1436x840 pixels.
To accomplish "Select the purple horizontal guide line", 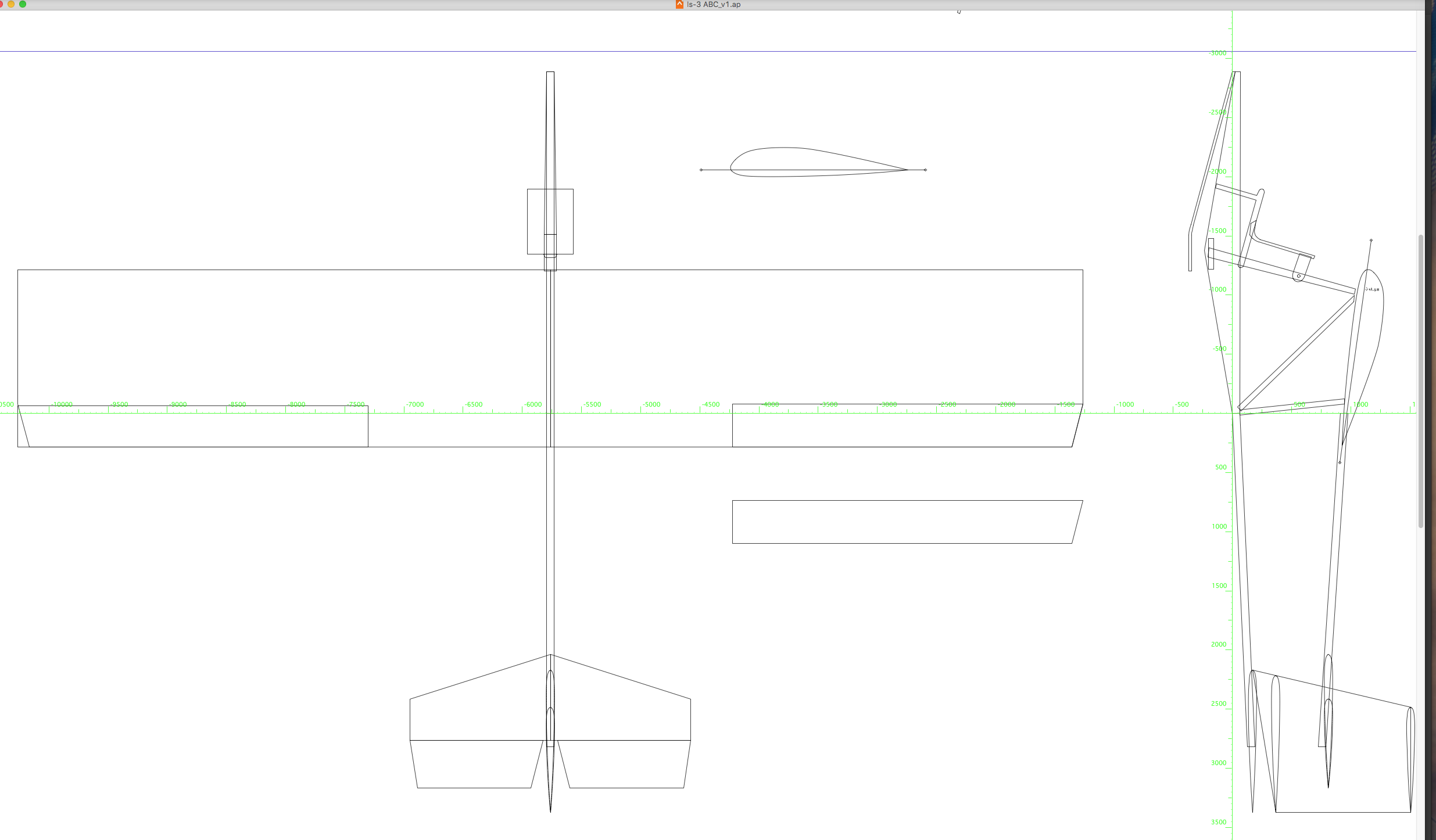I will click(x=581, y=52).
